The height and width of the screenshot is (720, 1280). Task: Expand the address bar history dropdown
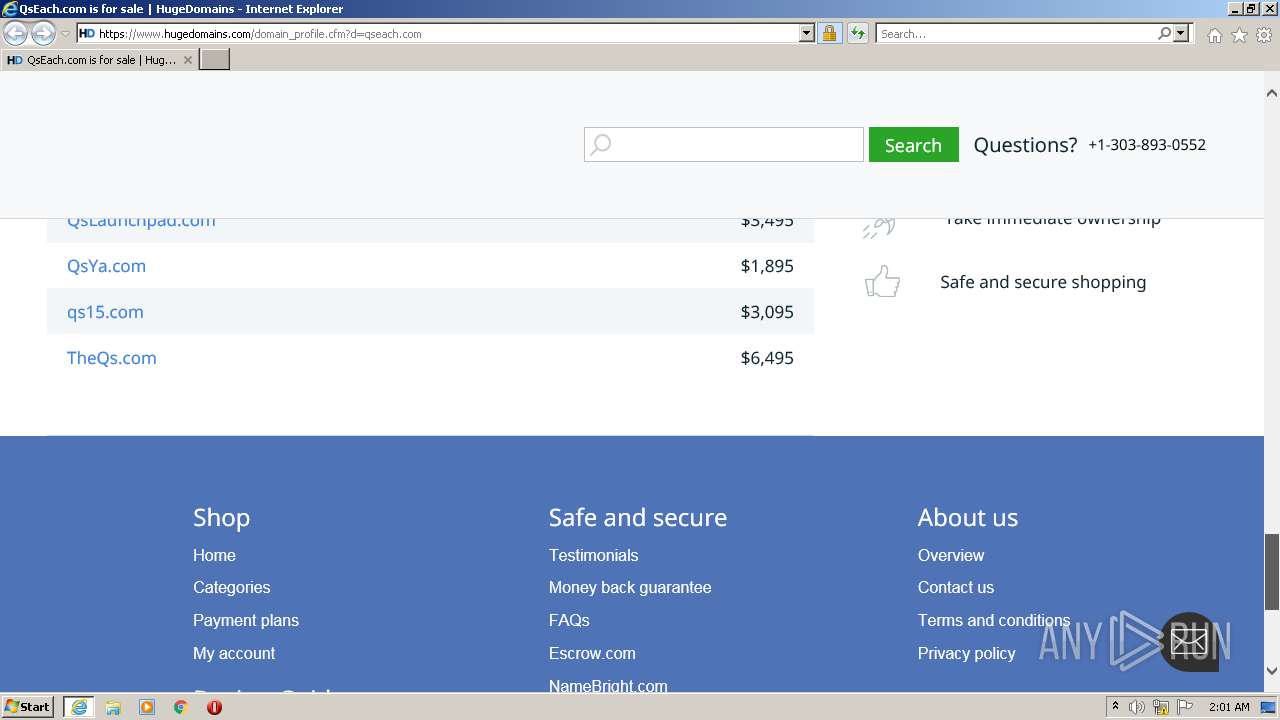click(807, 33)
